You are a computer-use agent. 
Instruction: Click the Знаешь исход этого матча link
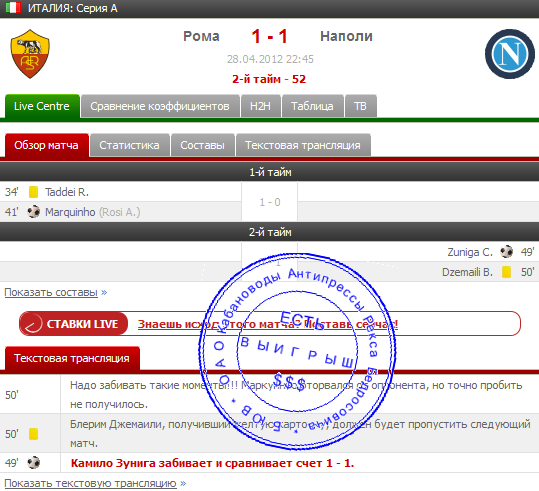pos(268,324)
